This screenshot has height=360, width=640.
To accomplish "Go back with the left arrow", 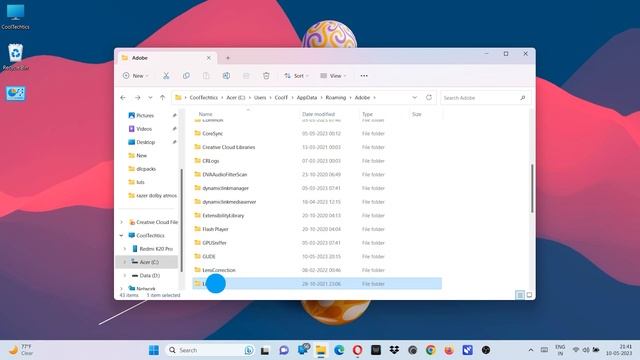I will [123, 98].
